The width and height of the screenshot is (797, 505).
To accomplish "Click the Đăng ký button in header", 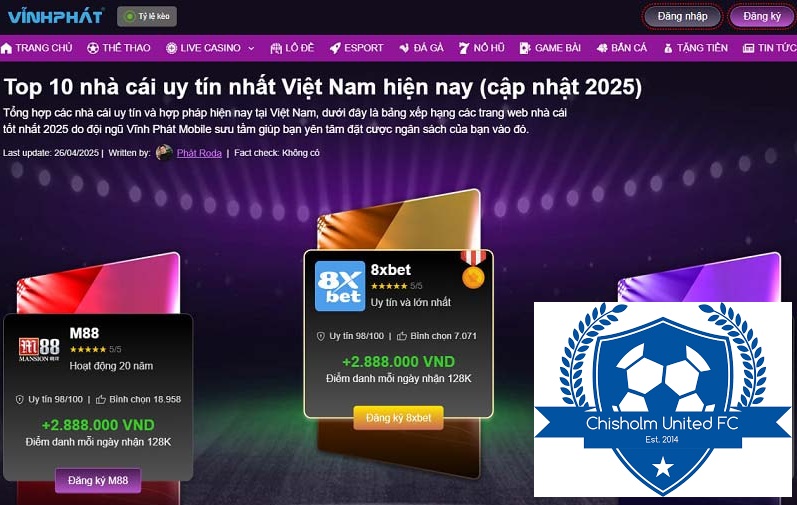I will [x=761, y=16].
